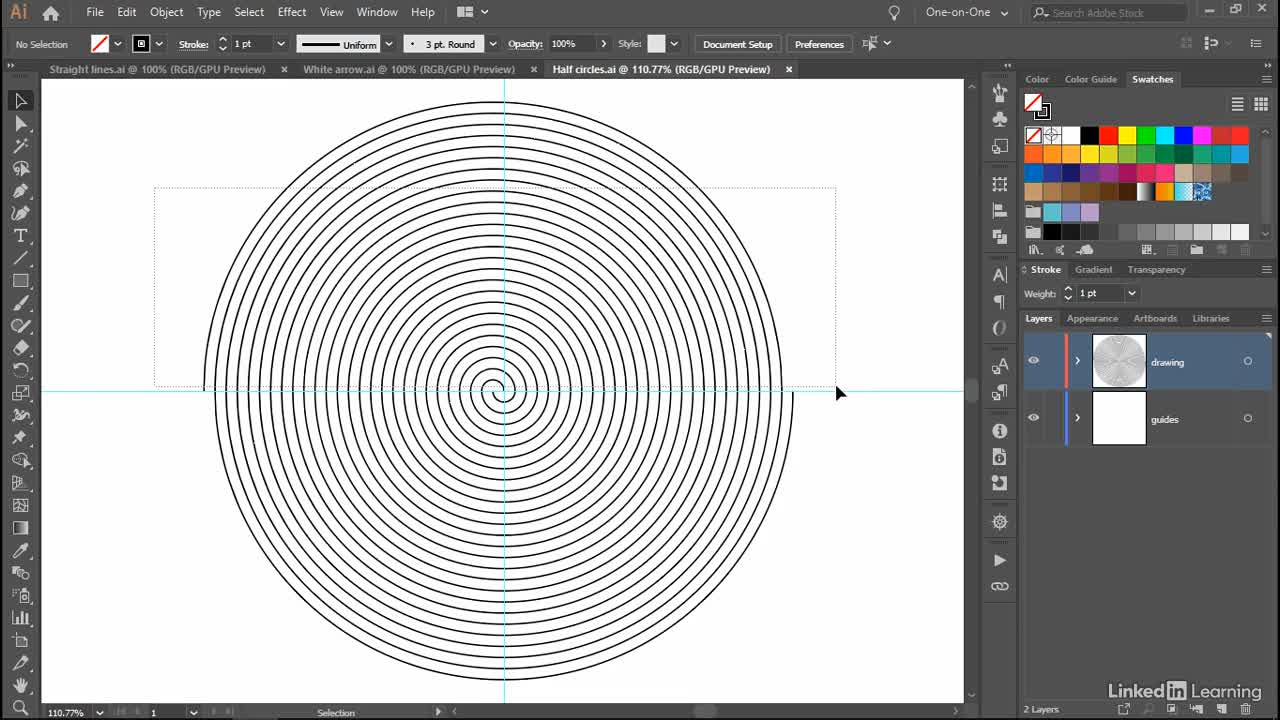Select the Pen tool

pyautogui.click(x=20, y=191)
